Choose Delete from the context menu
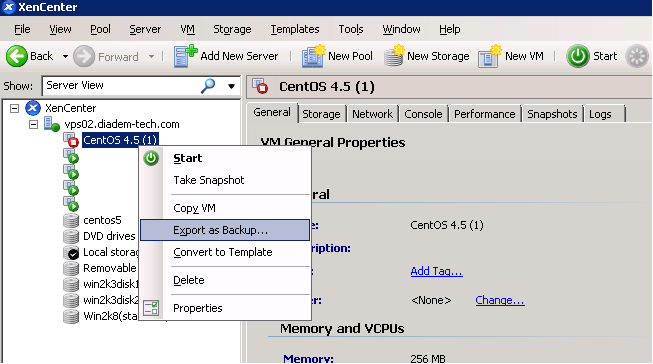The width and height of the screenshot is (653, 364). [x=225, y=280]
